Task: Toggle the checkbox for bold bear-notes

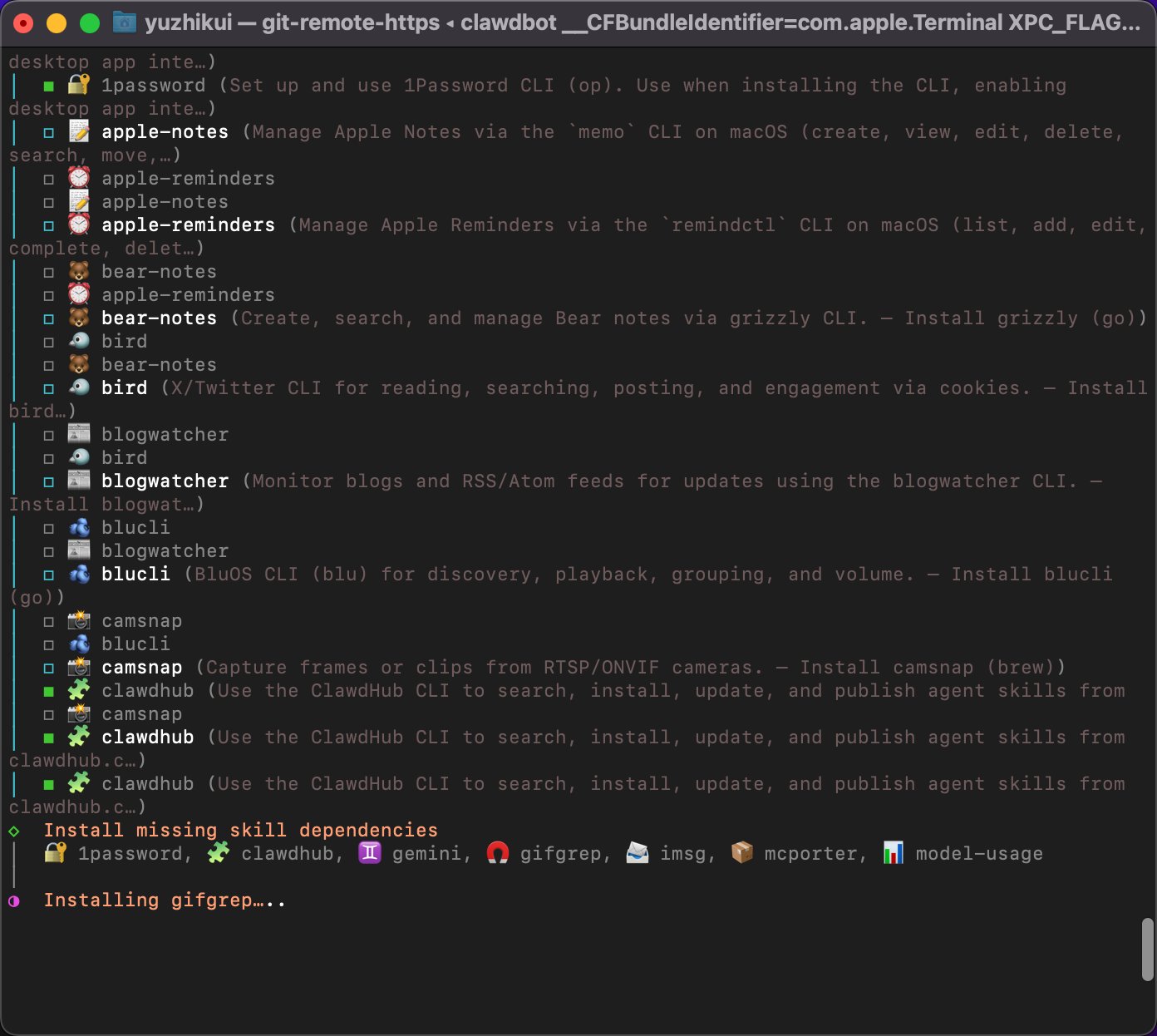Action: coord(49,318)
